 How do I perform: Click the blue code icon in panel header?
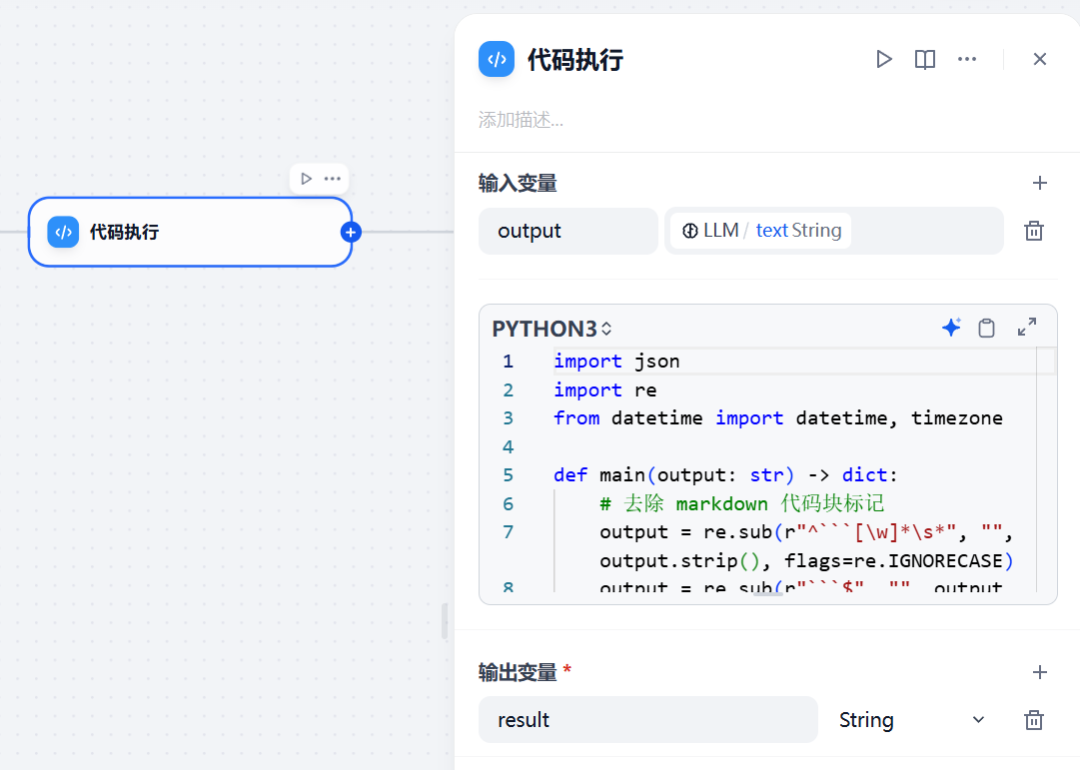tap(497, 59)
